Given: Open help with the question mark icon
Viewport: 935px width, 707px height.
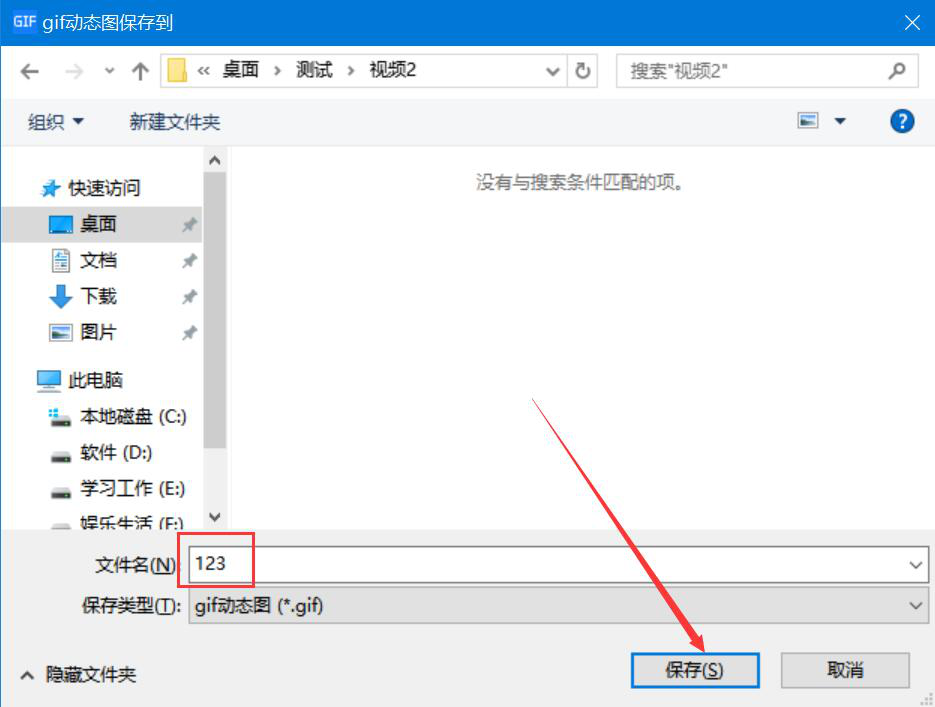Looking at the screenshot, I should tap(902, 121).
